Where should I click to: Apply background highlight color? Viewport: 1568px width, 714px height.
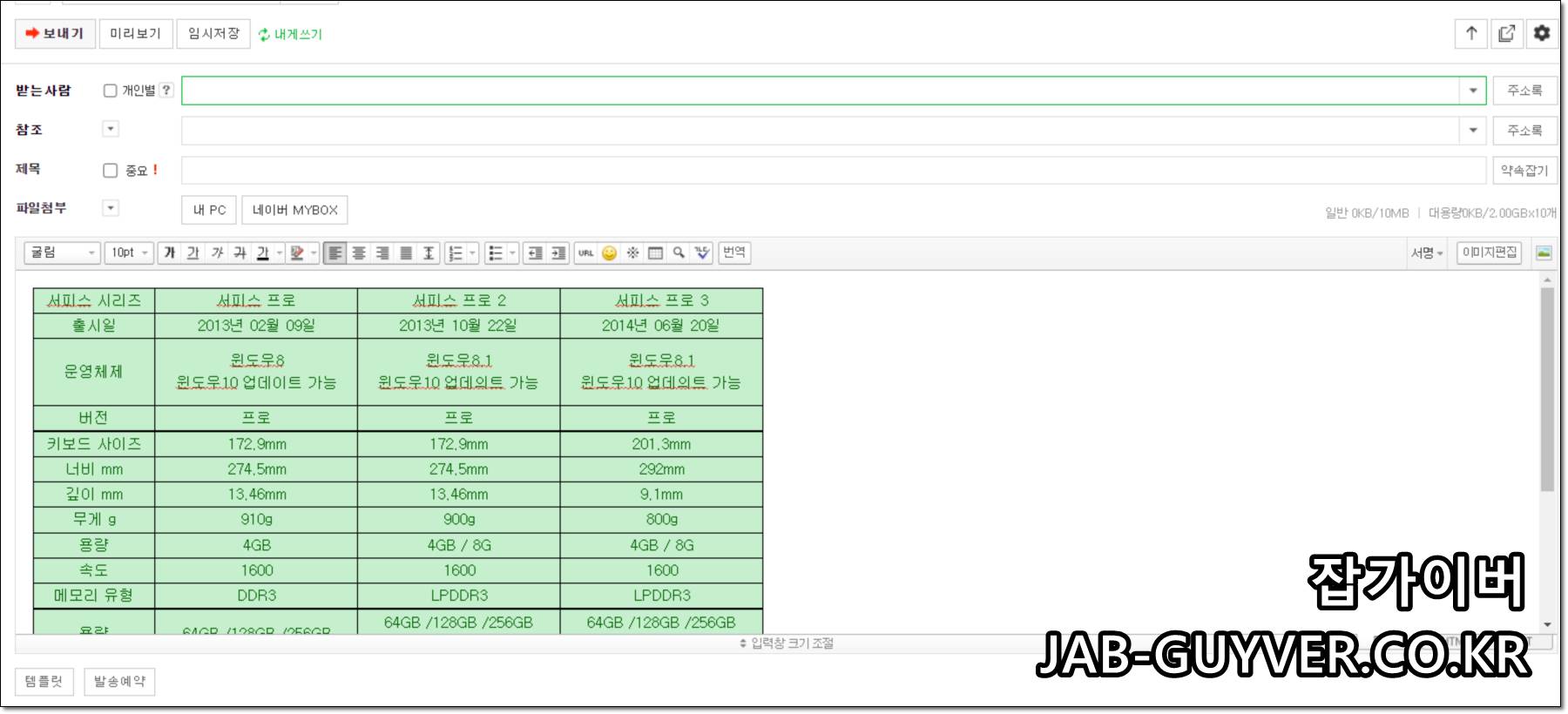(x=297, y=253)
